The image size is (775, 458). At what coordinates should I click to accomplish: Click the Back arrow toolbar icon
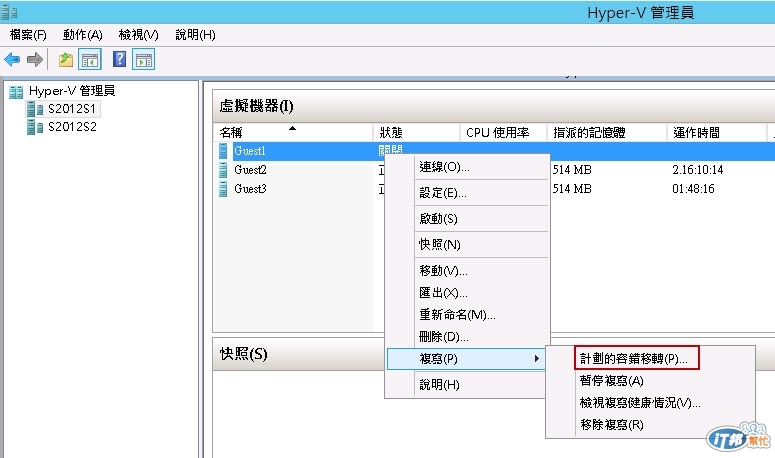click(x=12, y=60)
